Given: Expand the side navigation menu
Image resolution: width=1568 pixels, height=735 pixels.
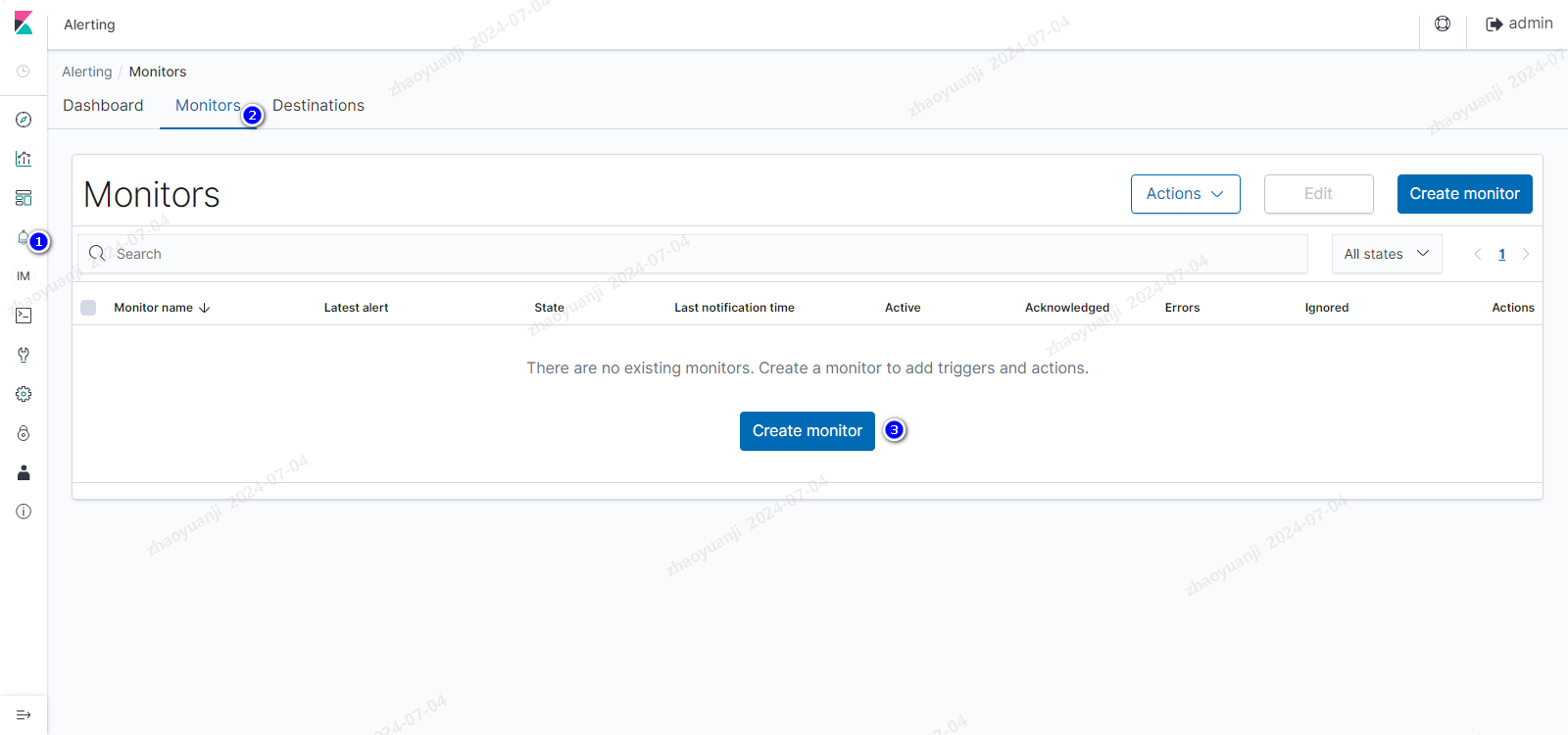Looking at the screenshot, I should point(24,715).
